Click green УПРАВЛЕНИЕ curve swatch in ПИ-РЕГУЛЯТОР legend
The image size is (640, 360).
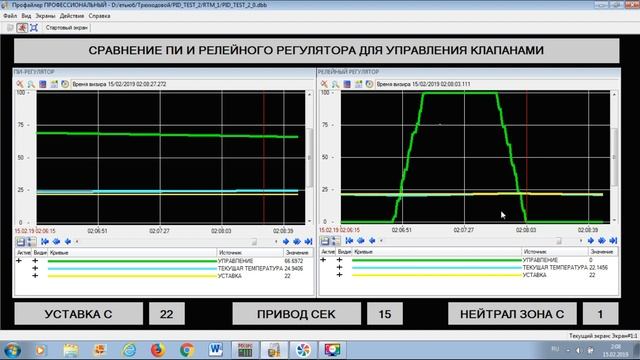(132, 261)
